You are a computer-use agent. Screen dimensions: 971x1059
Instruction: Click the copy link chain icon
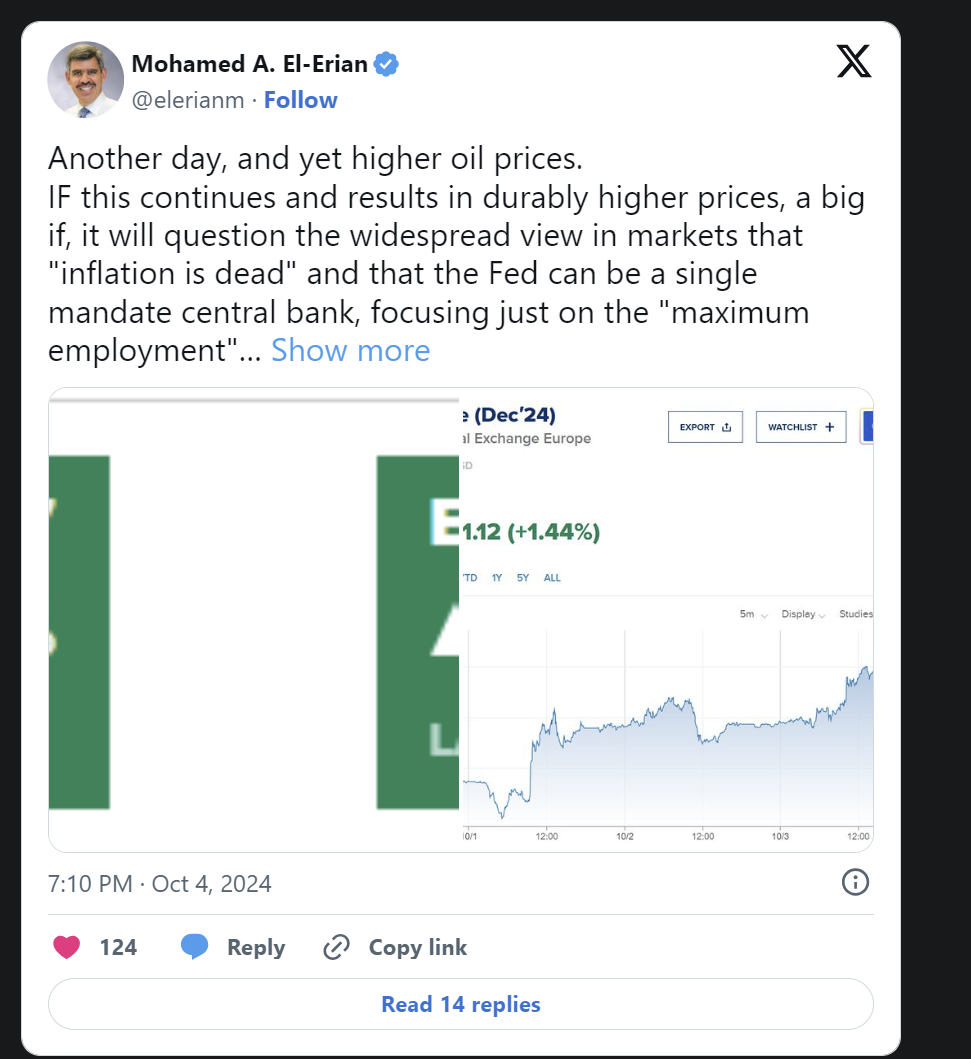click(x=336, y=947)
